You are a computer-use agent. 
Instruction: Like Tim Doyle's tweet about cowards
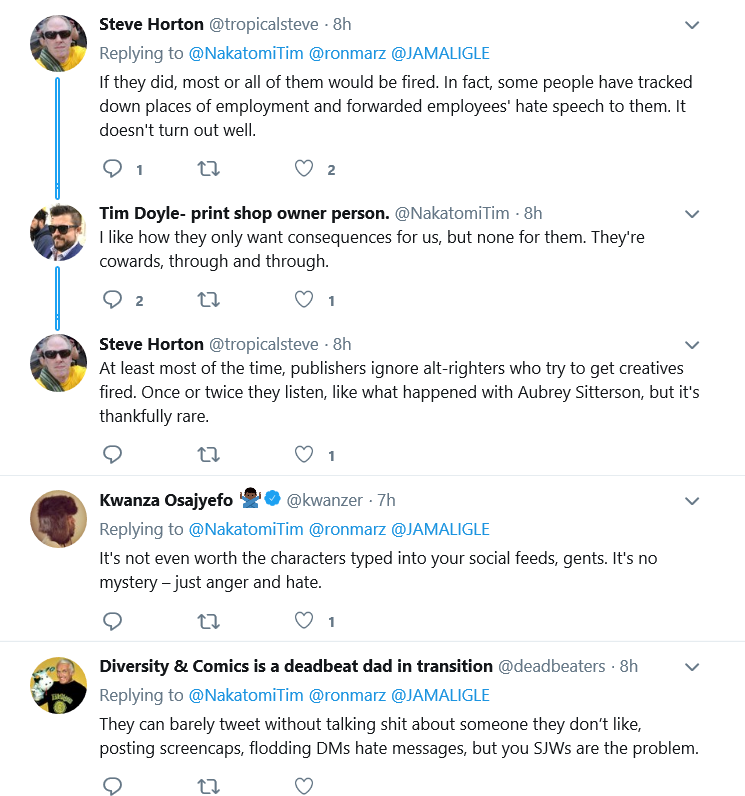[304, 300]
